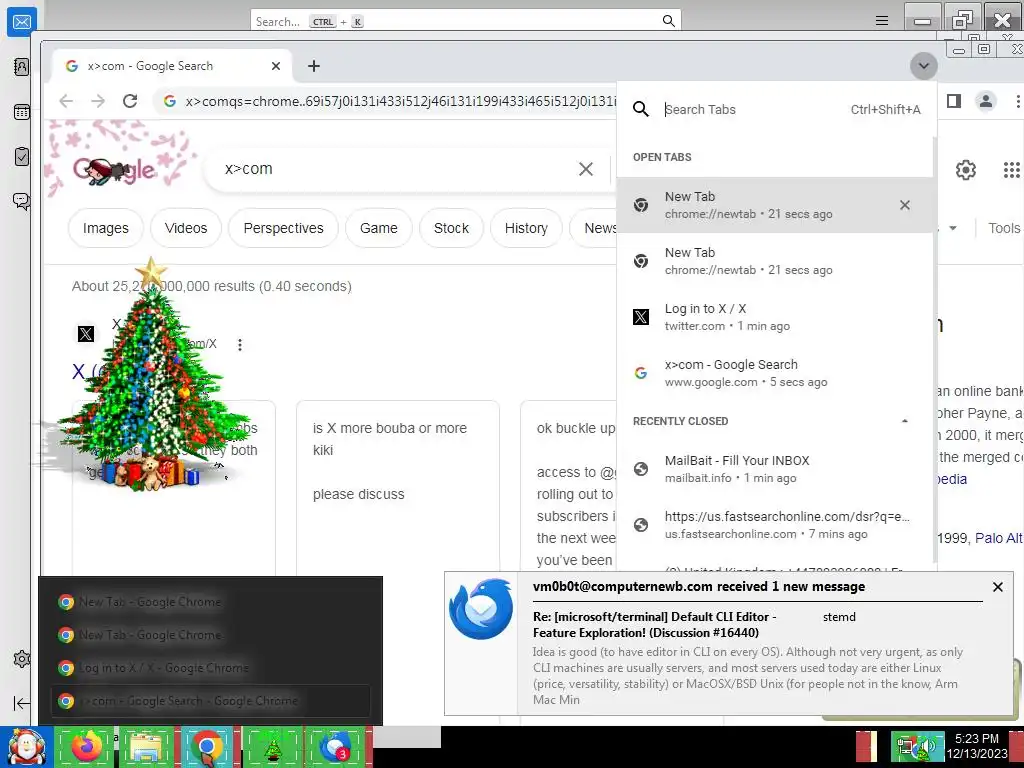Click Google Chrome taskbar icon
1024x768 pixels.
click(207, 747)
